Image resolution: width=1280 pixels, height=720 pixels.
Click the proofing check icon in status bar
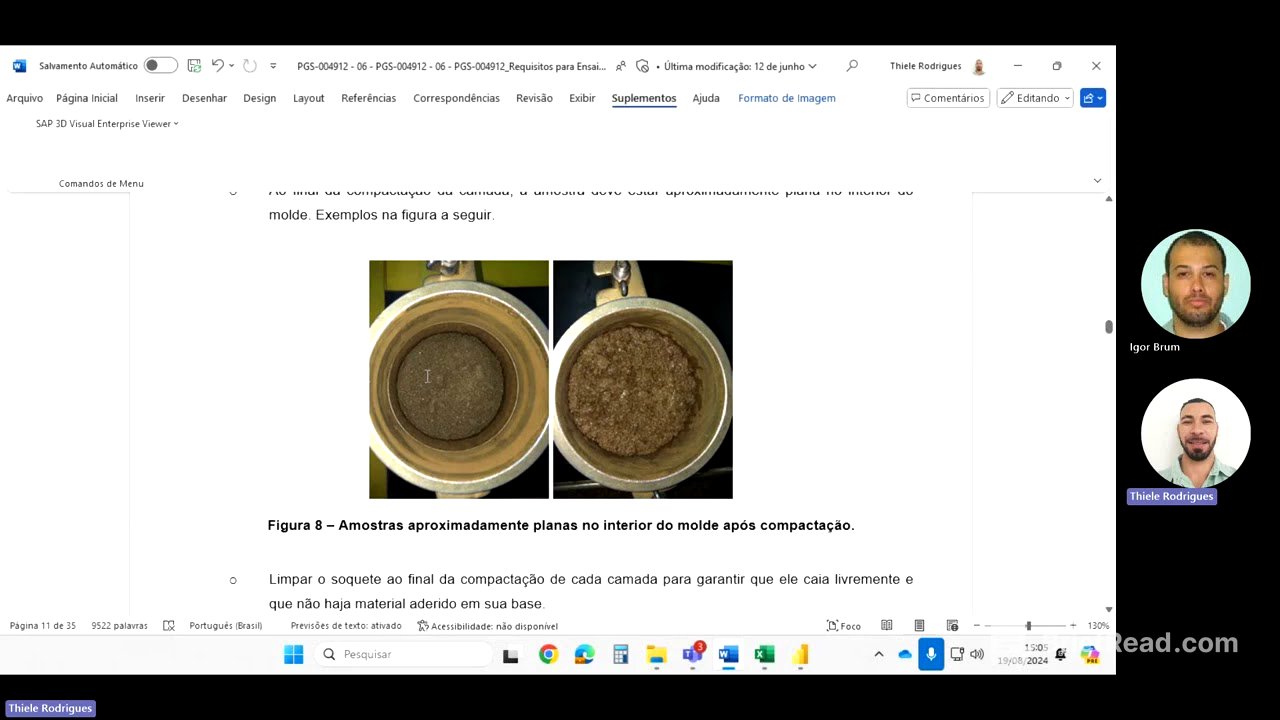(169, 626)
